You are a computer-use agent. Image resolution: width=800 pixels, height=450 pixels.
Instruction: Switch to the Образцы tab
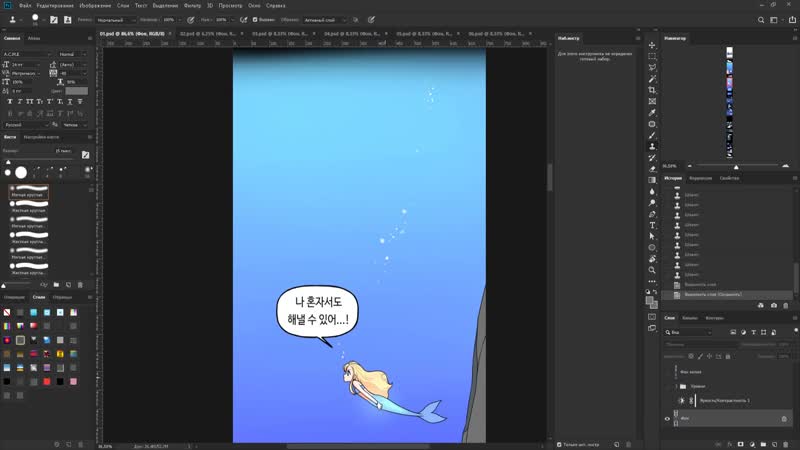pos(62,297)
